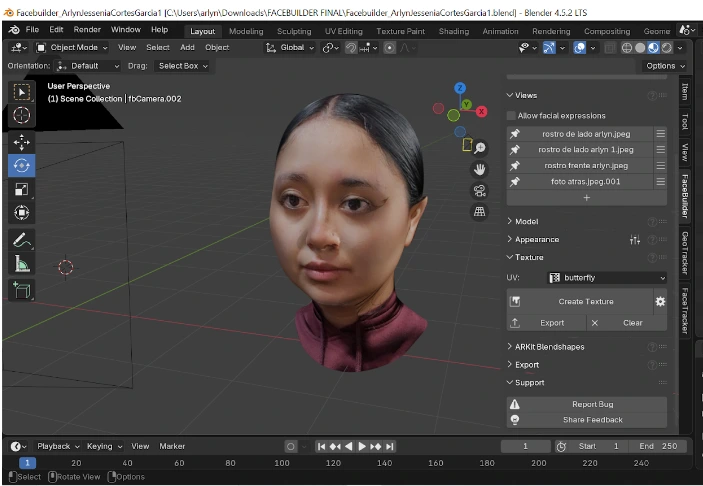Choose the Scale tool
This screenshot has height=486, width=703.
tap(22, 190)
